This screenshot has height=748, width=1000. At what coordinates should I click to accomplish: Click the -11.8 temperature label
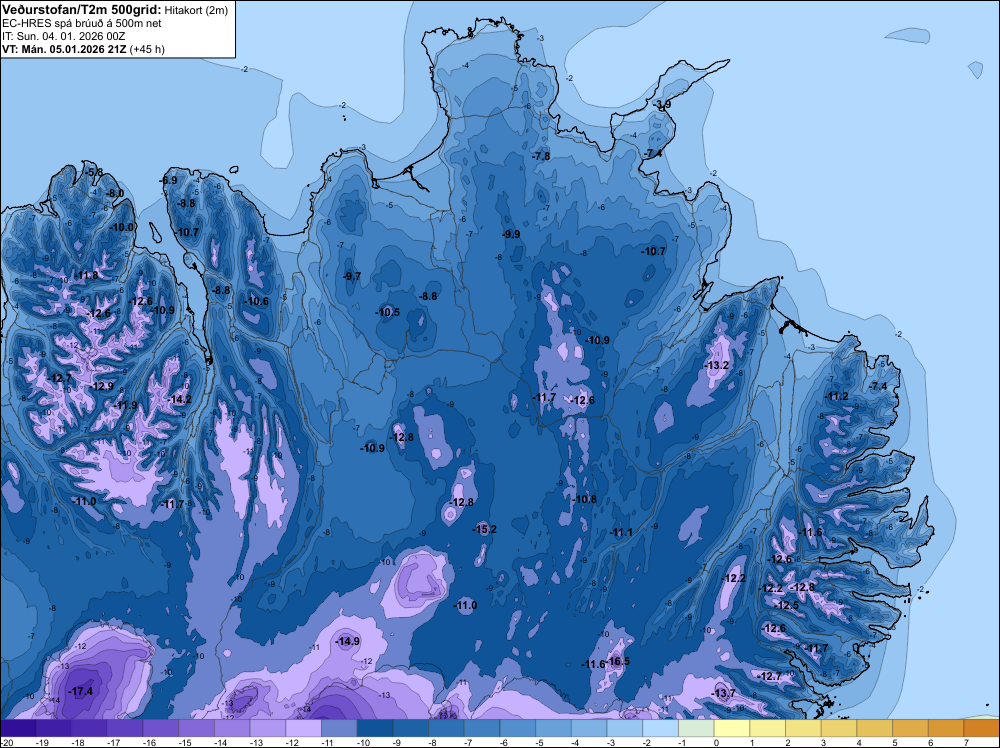point(86,275)
